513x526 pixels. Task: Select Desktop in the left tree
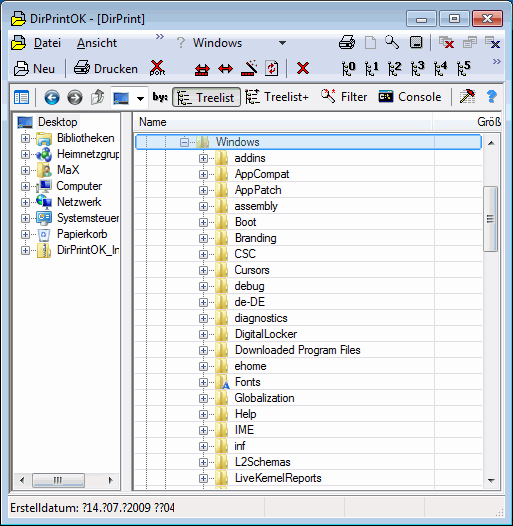57,122
